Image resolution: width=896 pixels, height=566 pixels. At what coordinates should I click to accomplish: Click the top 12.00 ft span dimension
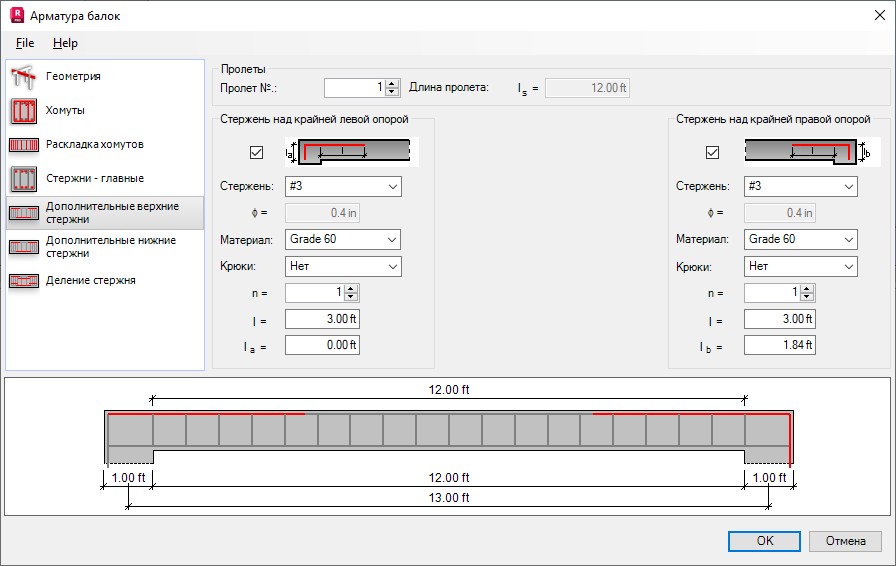pyautogui.click(x=449, y=390)
